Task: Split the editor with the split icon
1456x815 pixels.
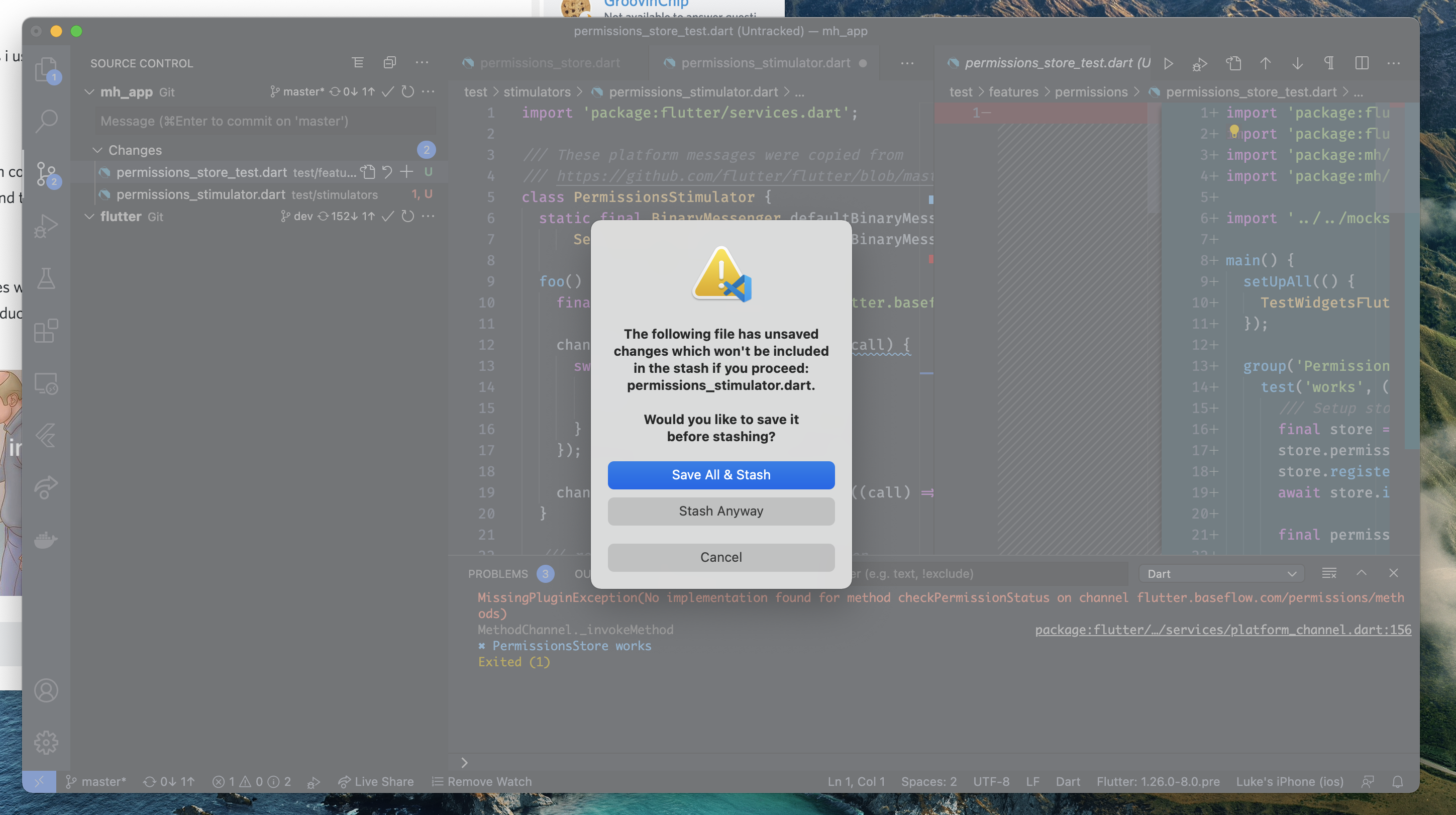Action: (1362, 63)
